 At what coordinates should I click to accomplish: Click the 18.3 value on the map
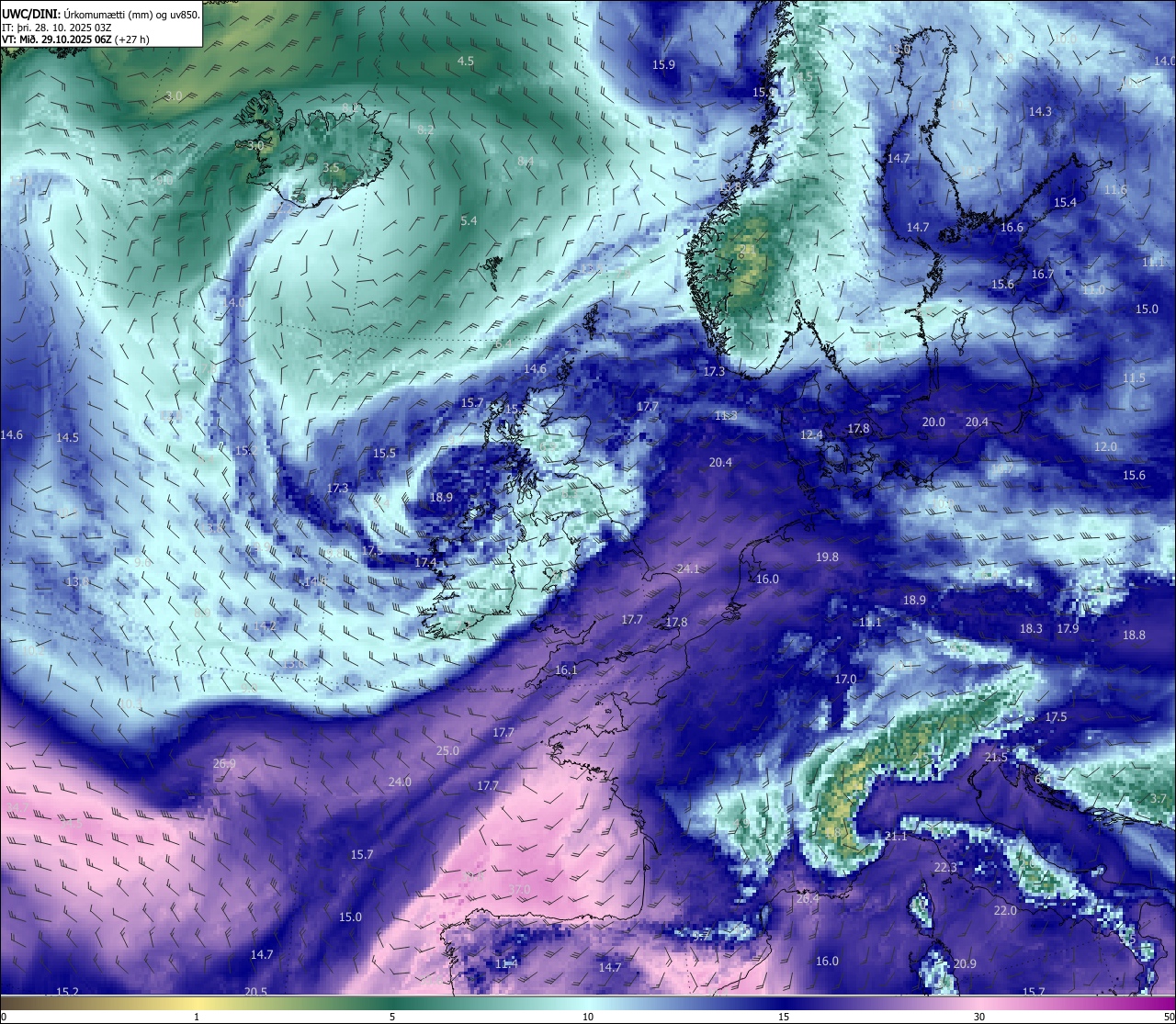(1031, 629)
